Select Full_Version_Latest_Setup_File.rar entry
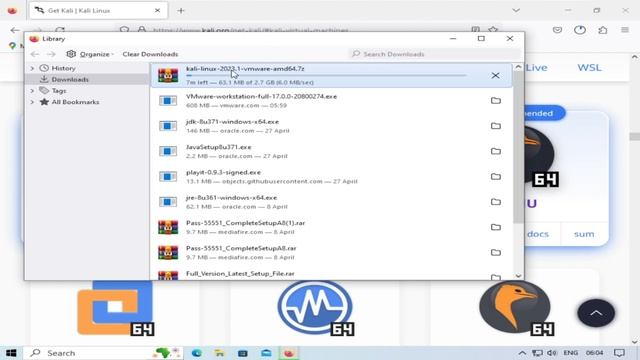Viewport: 640px width, 360px height. coord(331,275)
